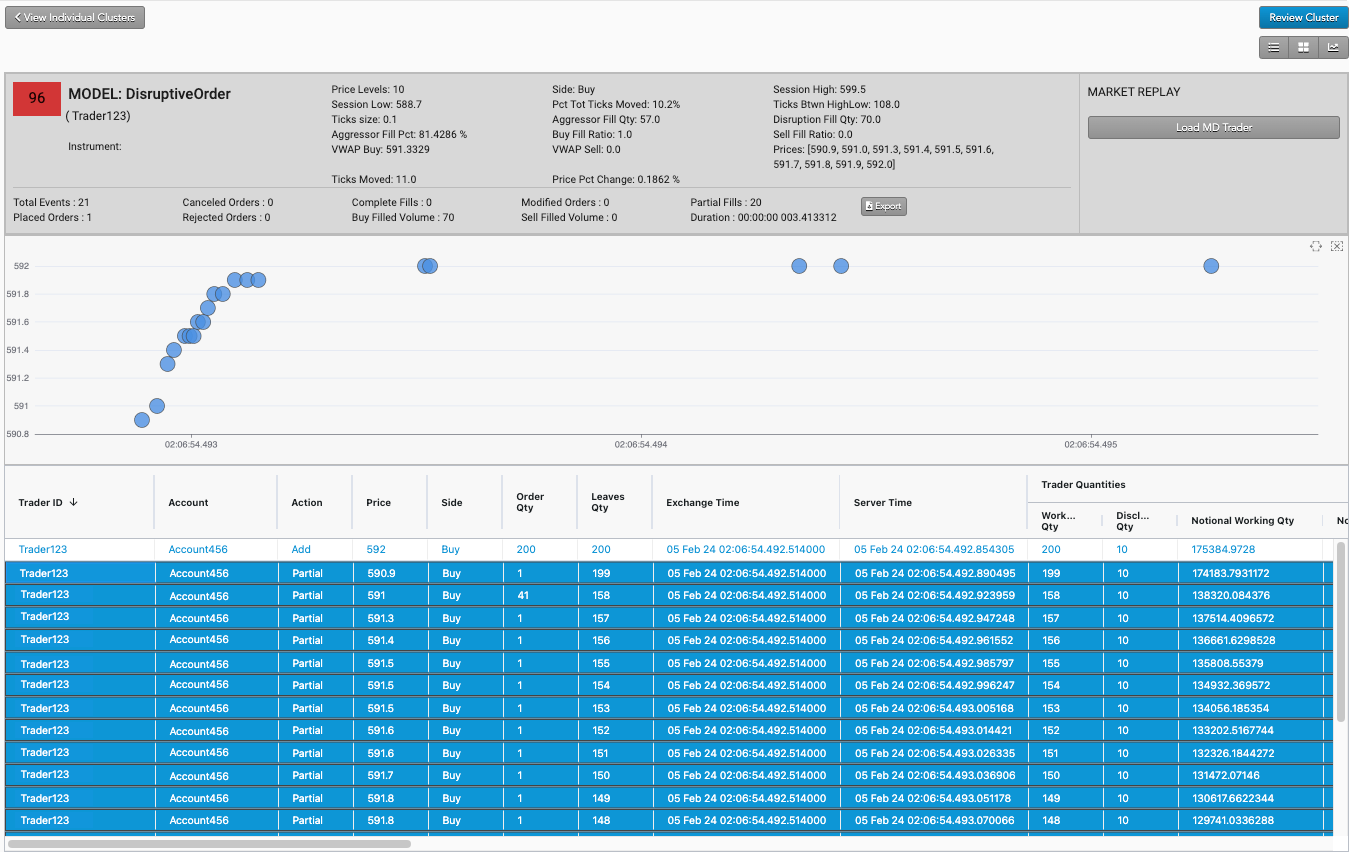Click chart data point at price 591.4

click(174, 350)
